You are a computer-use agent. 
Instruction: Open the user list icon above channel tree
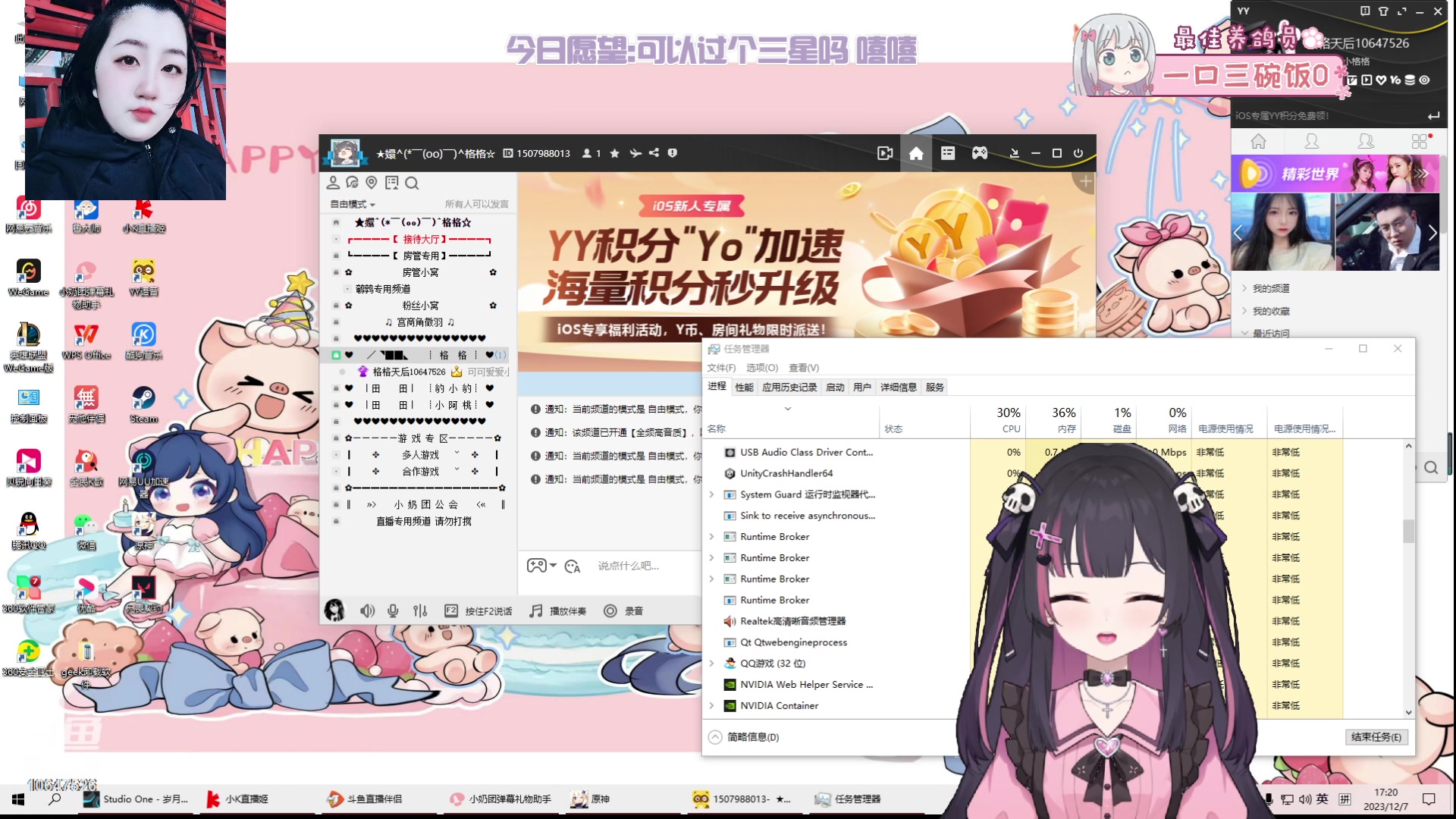(x=333, y=183)
